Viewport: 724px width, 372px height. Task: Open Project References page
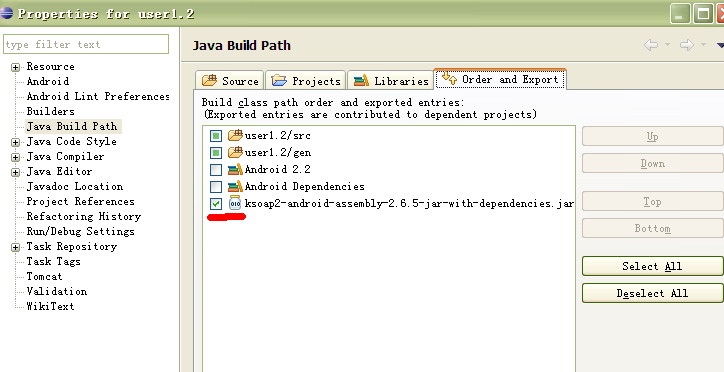pyautogui.click(x=80, y=202)
